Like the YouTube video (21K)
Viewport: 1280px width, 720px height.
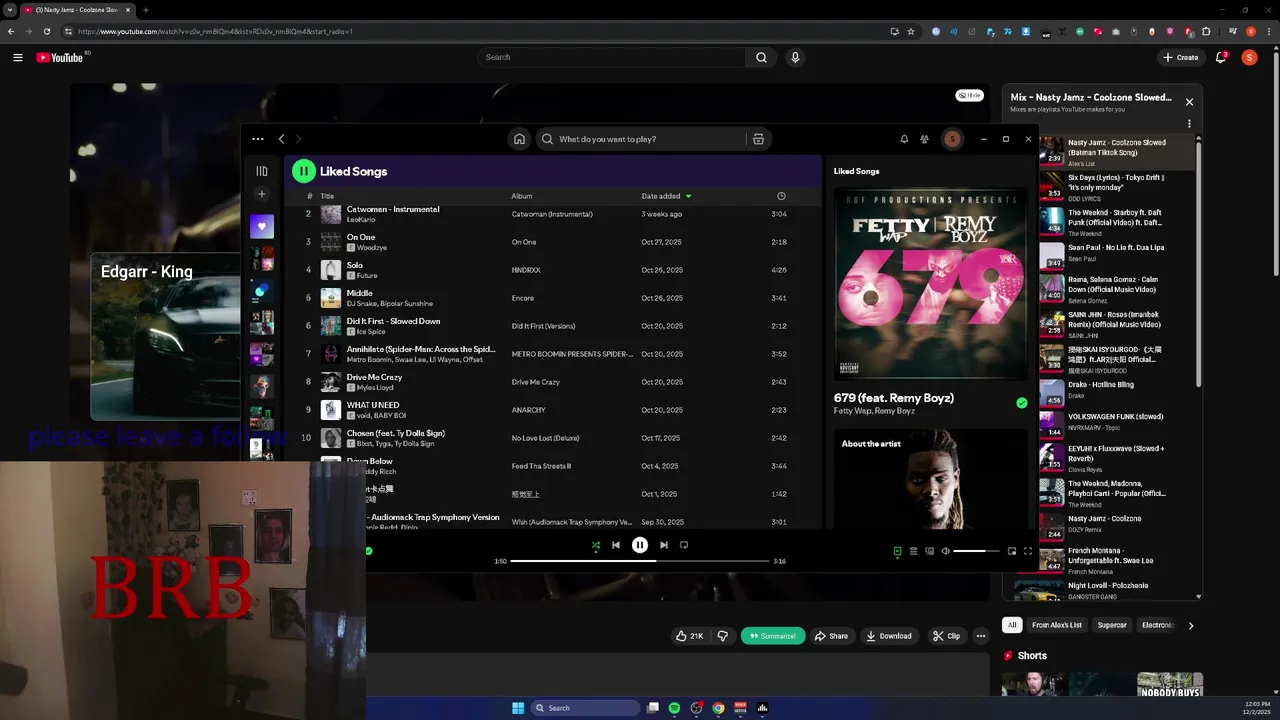(690, 636)
